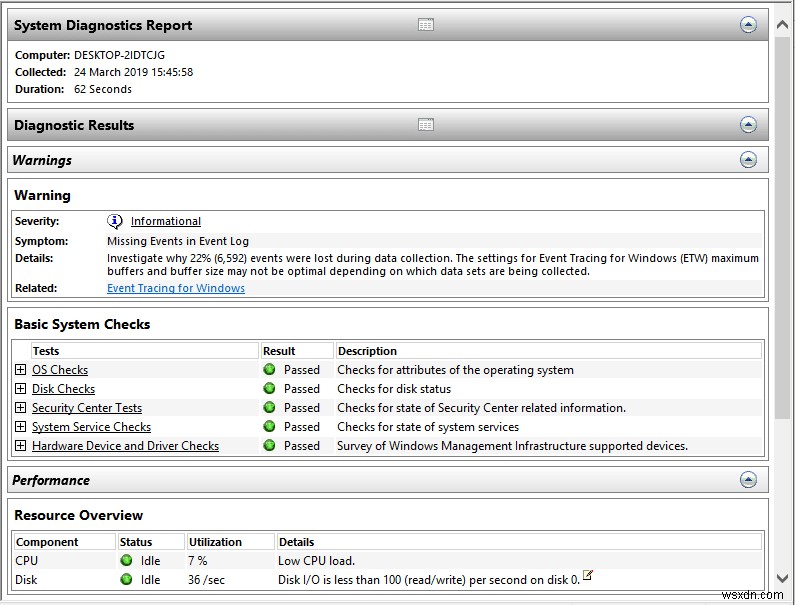The image size is (795, 605).
Task: Click the Details column header
Action: coord(519,542)
